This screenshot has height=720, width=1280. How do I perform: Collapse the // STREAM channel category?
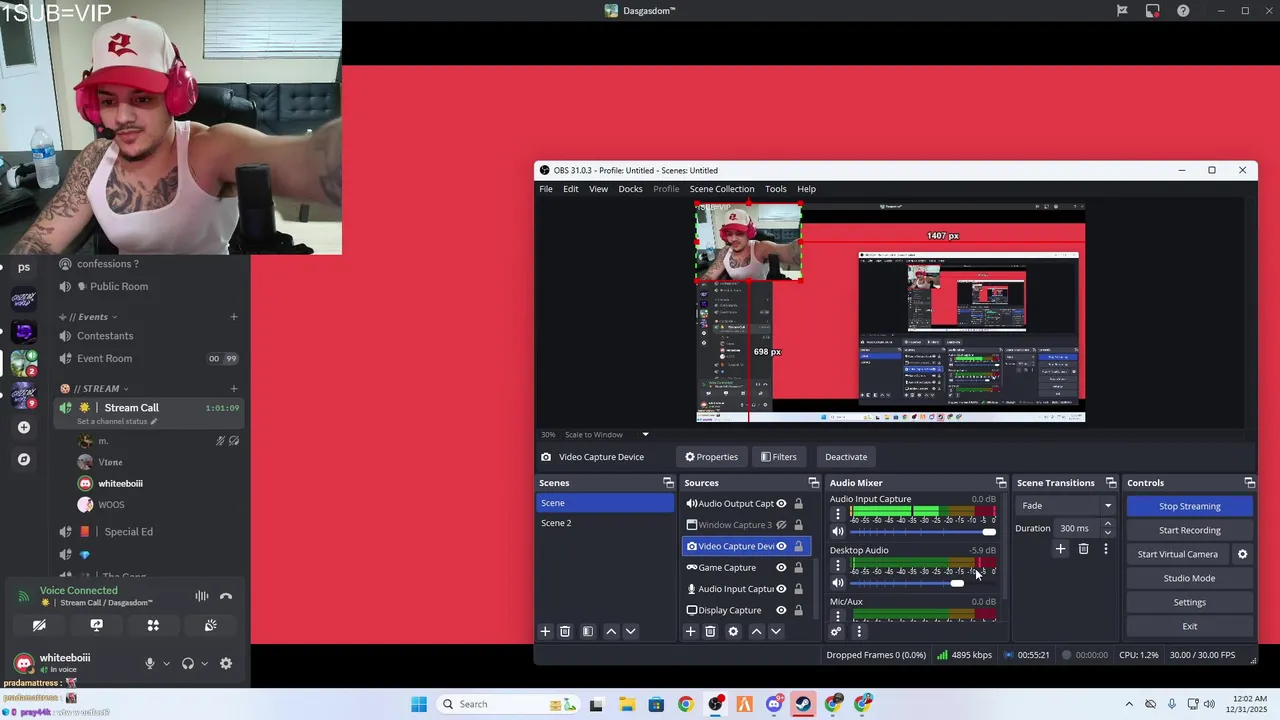(x=95, y=388)
